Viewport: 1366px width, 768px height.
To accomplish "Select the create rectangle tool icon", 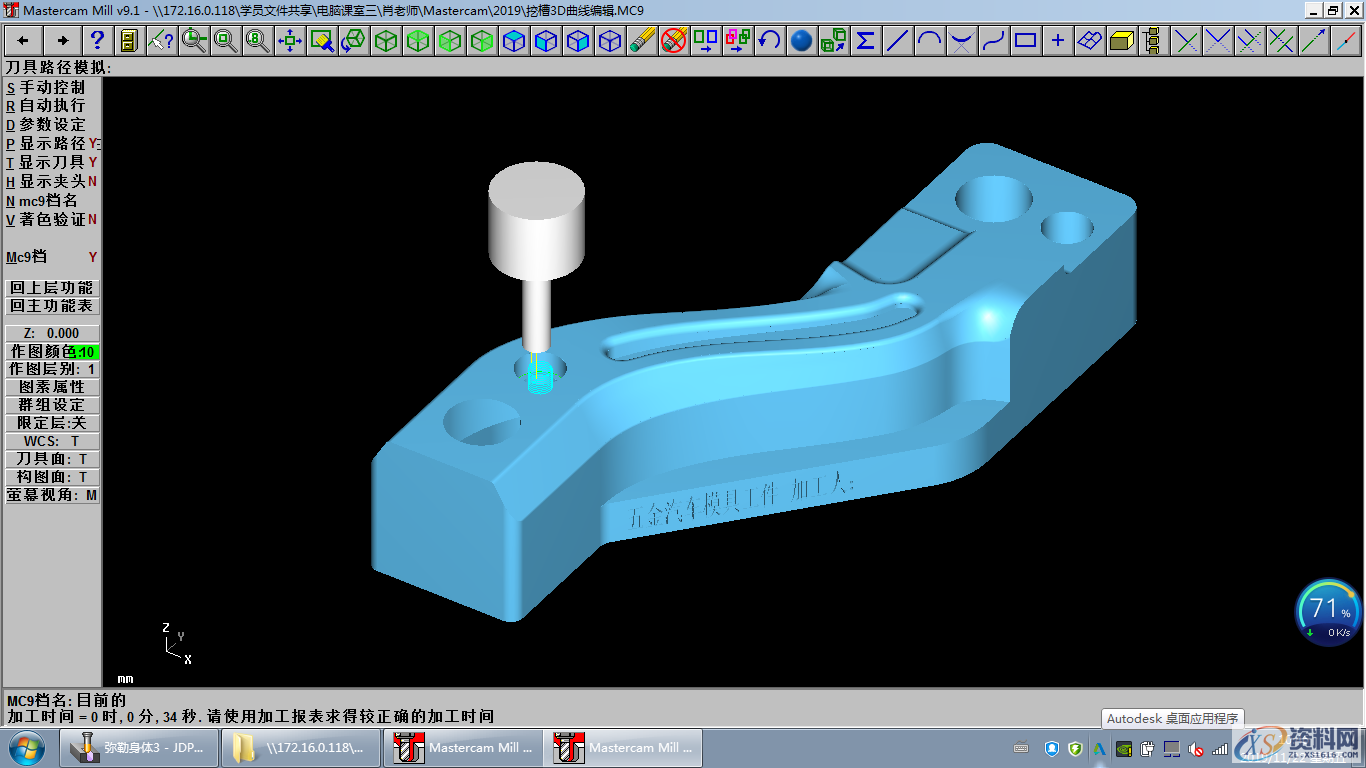I will pyautogui.click(x=1025, y=41).
